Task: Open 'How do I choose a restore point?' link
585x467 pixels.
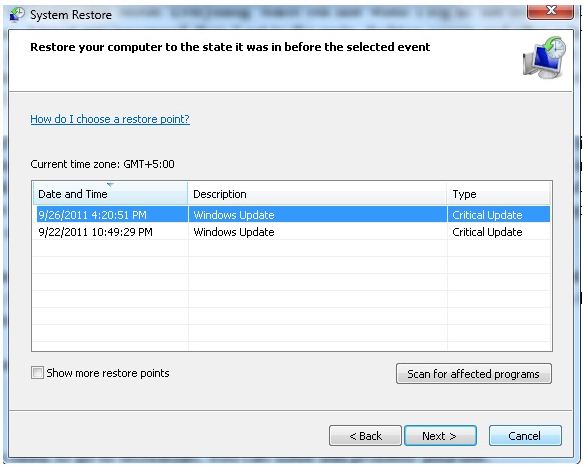Action: (110, 119)
